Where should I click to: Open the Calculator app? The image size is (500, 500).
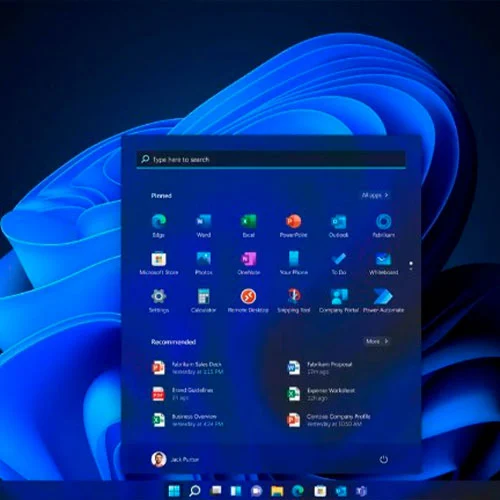tap(203, 301)
